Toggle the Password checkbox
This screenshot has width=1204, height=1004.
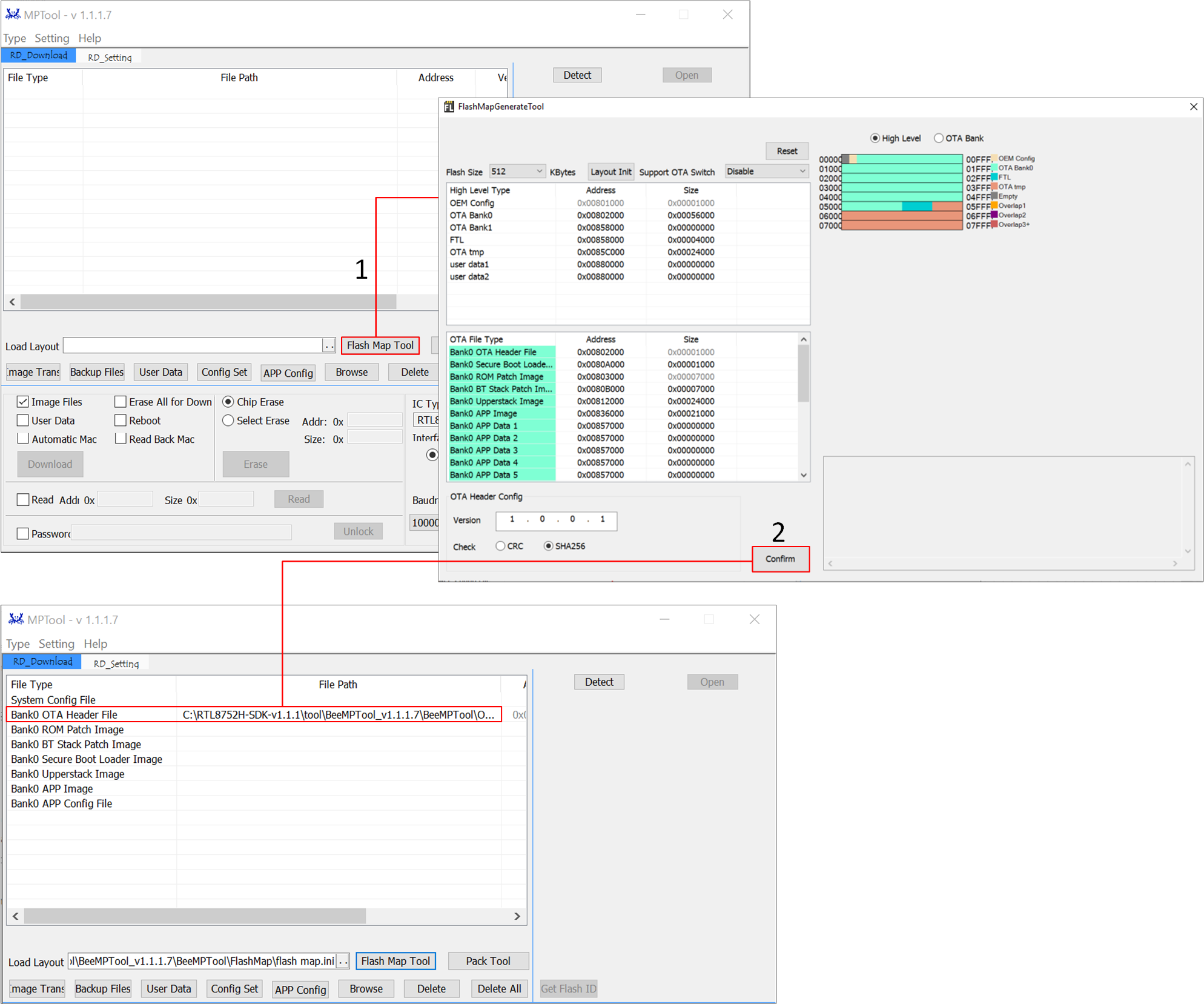point(23,533)
